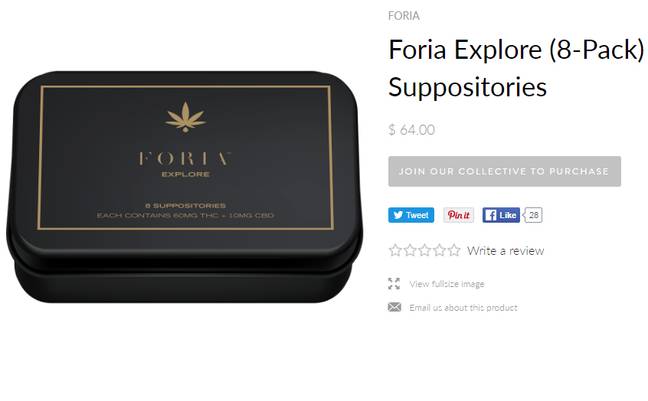This screenshot has width=648, height=401.
Task: Open the Facebook like count bubble
Action: pyautogui.click(x=533, y=215)
